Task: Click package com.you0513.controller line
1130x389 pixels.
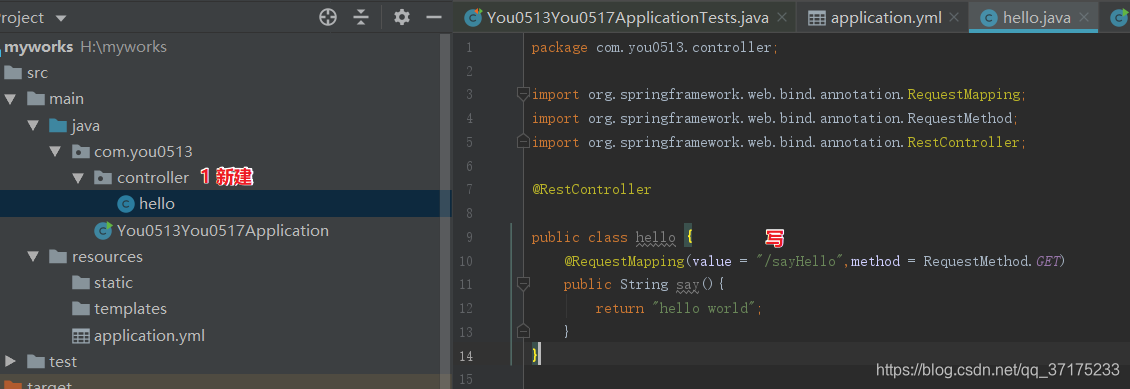Action: (x=655, y=48)
